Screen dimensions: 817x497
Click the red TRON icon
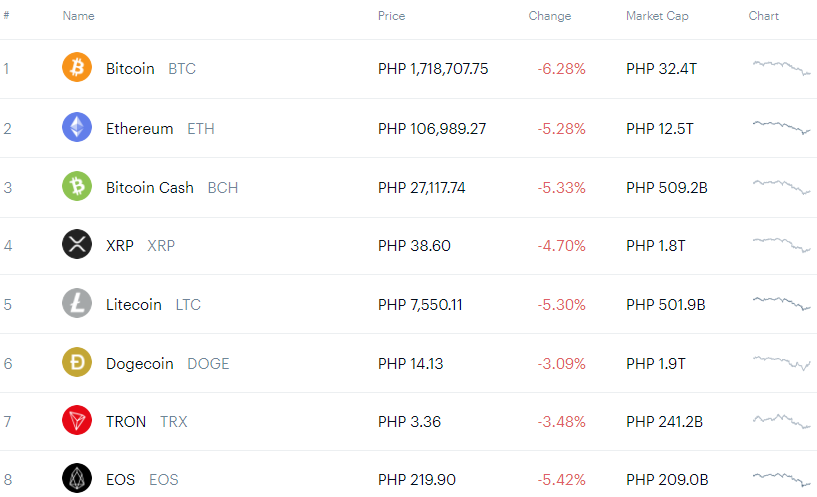[77, 420]
